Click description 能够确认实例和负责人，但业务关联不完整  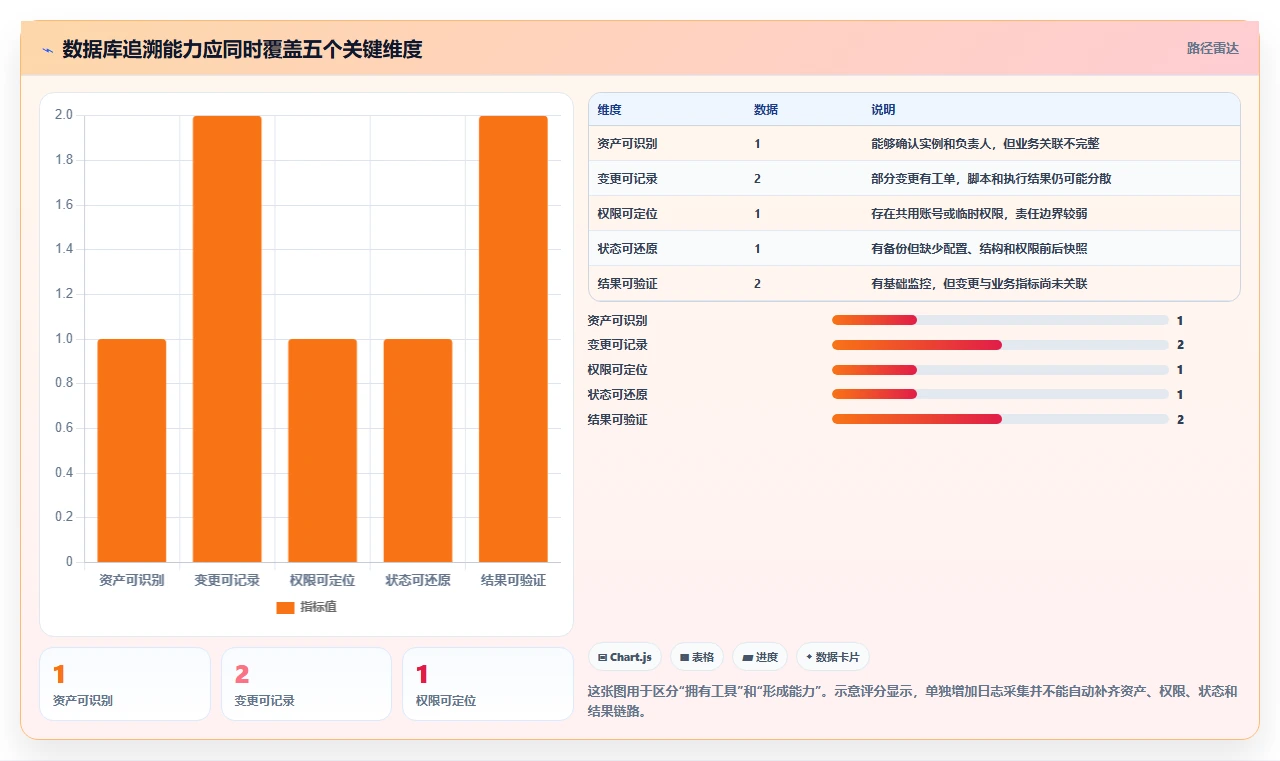point(985,144)
